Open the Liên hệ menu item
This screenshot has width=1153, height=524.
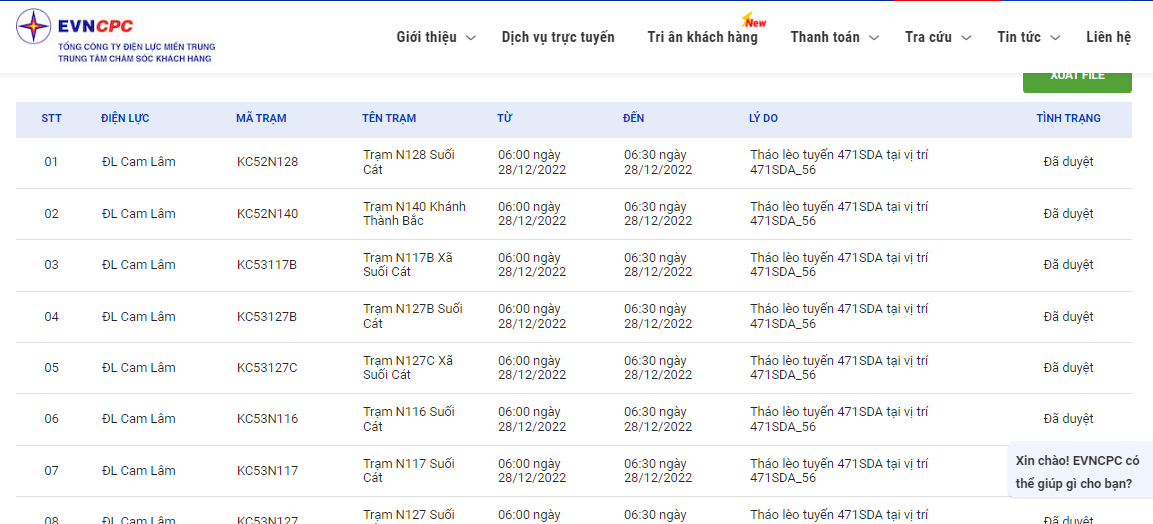(1108, 37)
